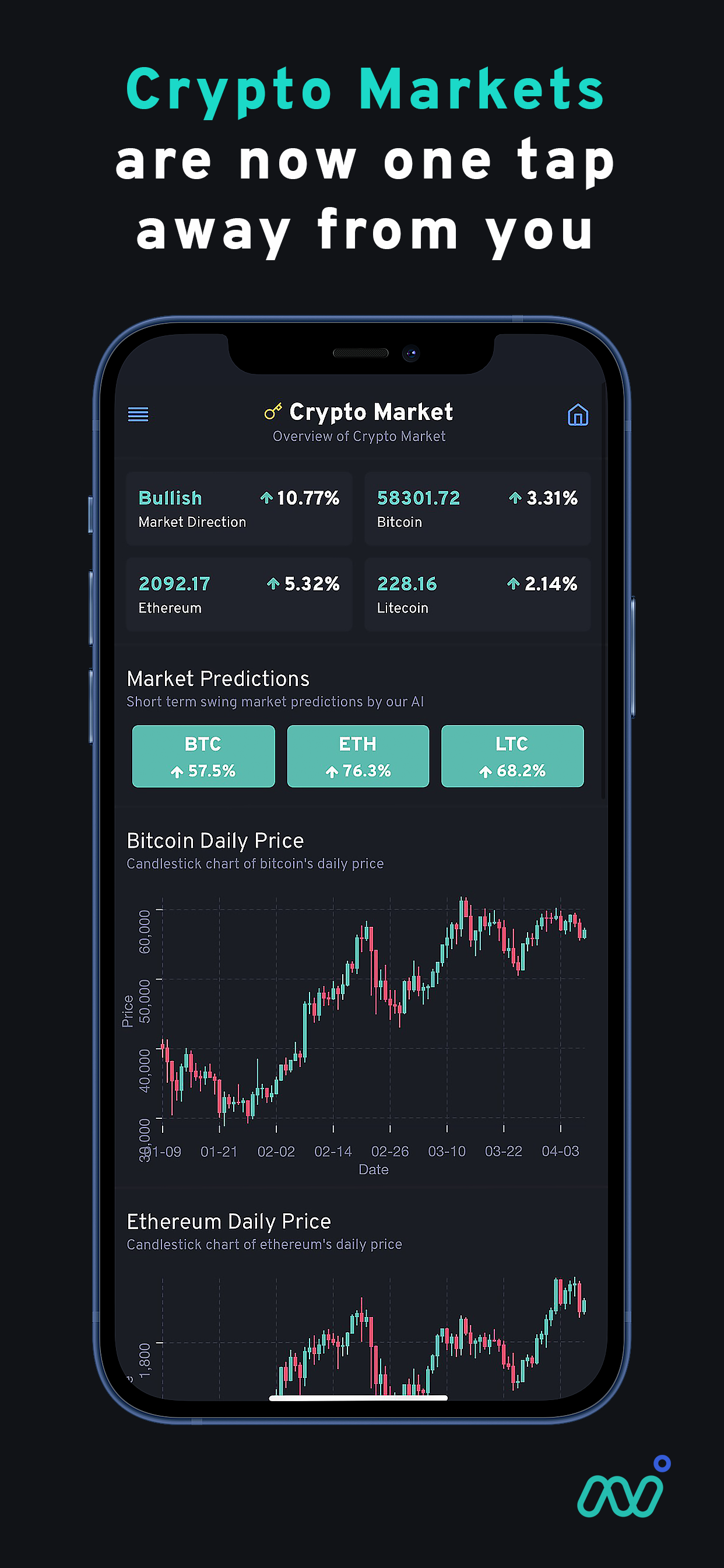Select the Litecoin 228.16 price card
This screenshot has height=1568, width=724.
pyautogui.click(x=477, y=594)
